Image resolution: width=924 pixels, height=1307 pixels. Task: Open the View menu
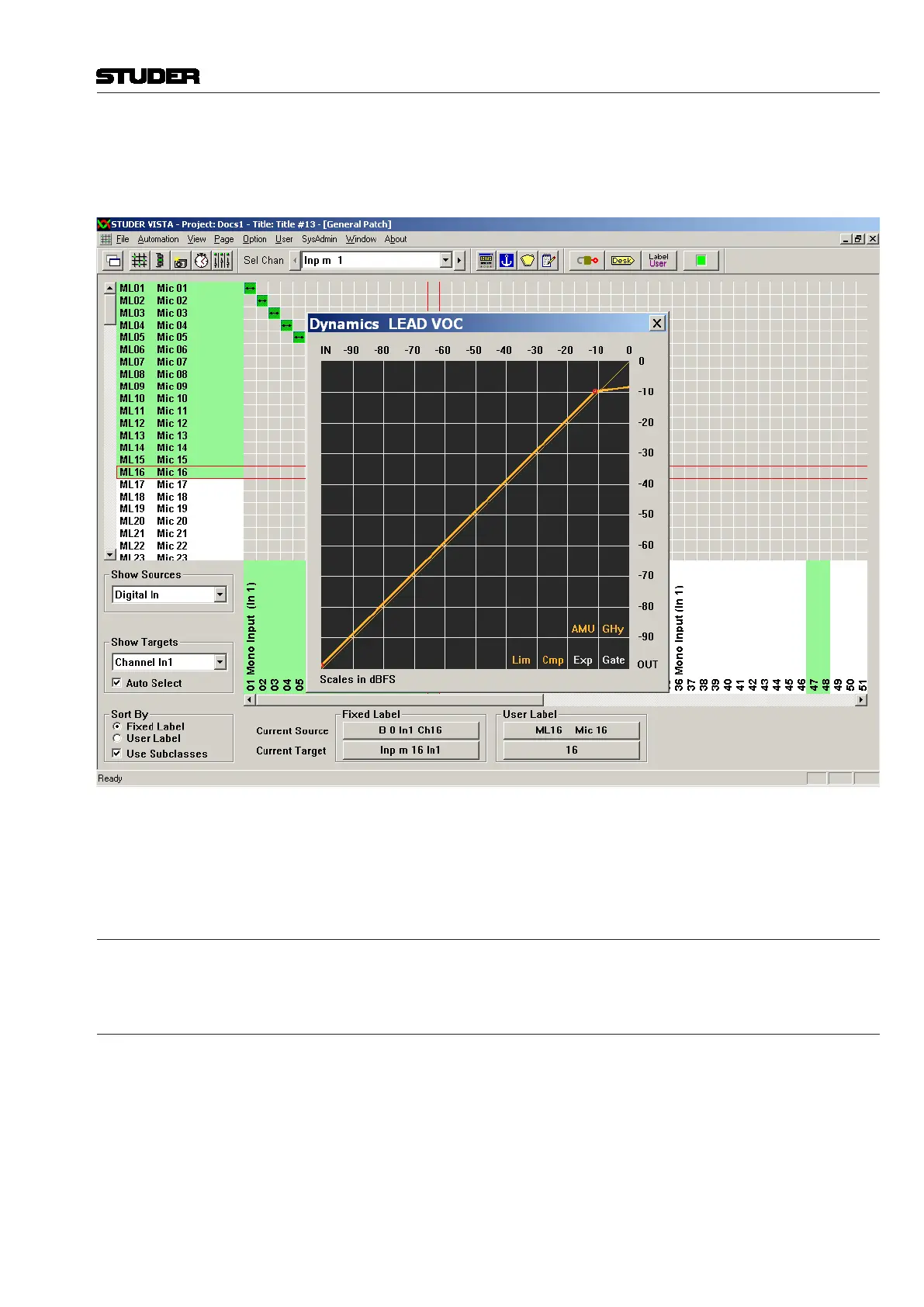197,239
